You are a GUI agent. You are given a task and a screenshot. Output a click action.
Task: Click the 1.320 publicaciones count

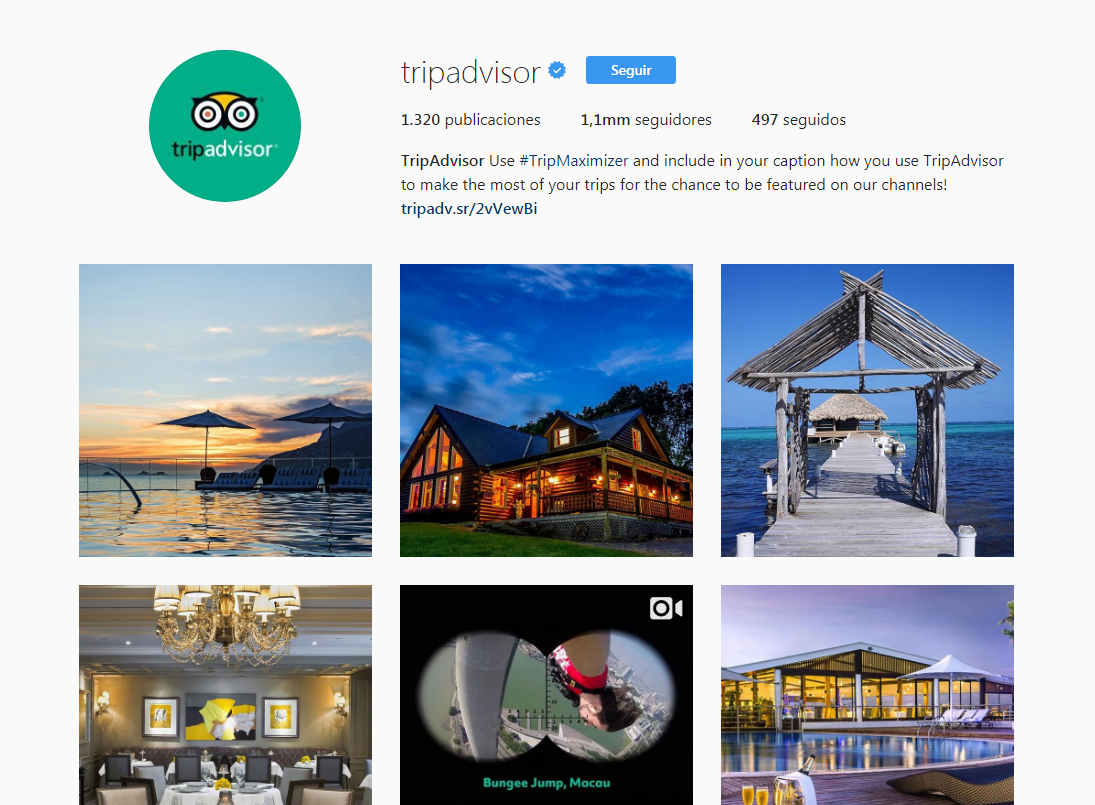[x=471, y=120]
